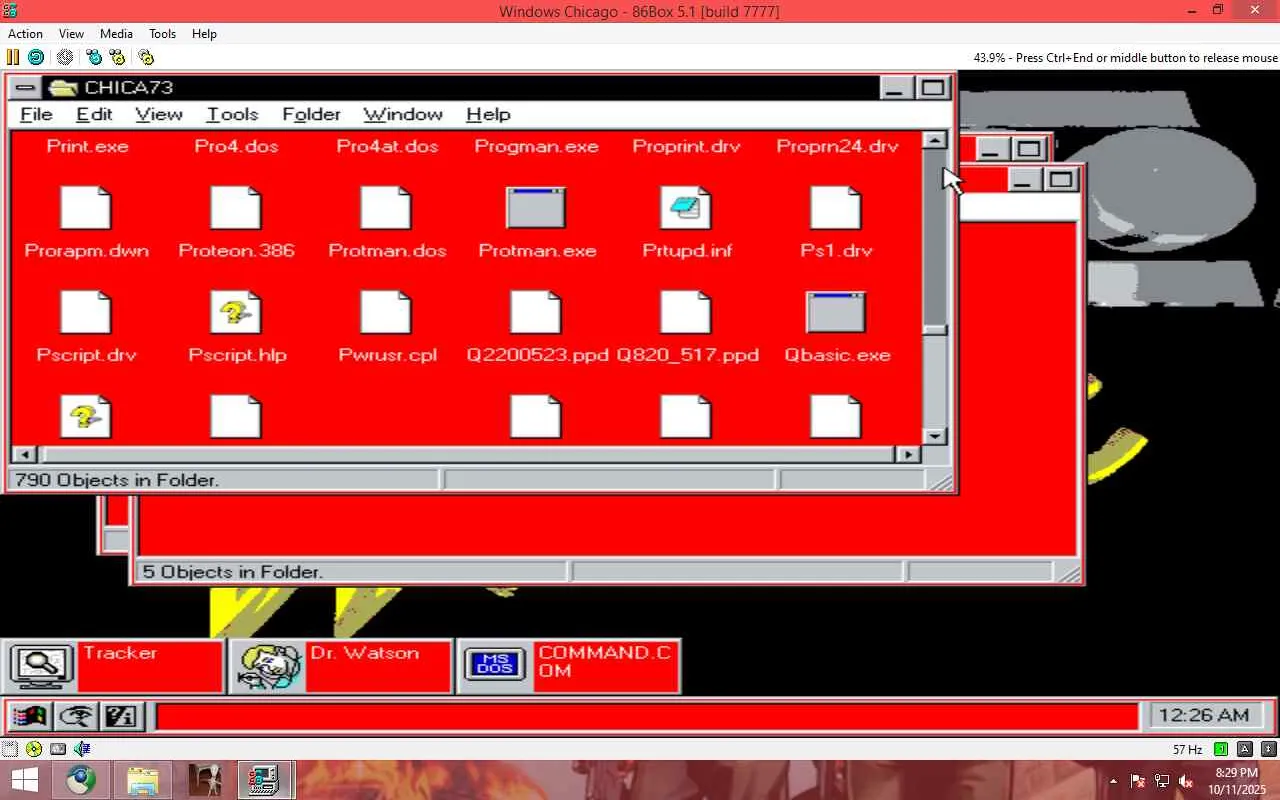Select the Pscript.hlp help file icon
The height and width of the screenshot is (800, 1280).
236,312
